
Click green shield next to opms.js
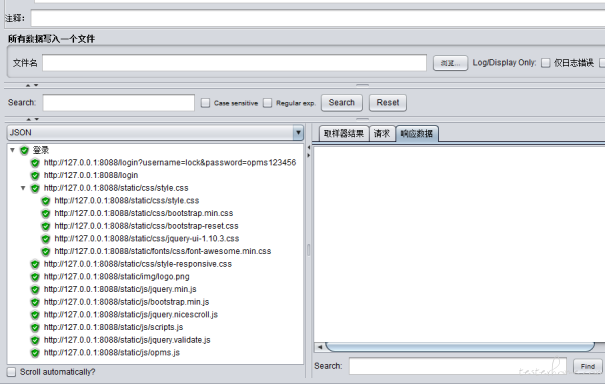point(35,353)
